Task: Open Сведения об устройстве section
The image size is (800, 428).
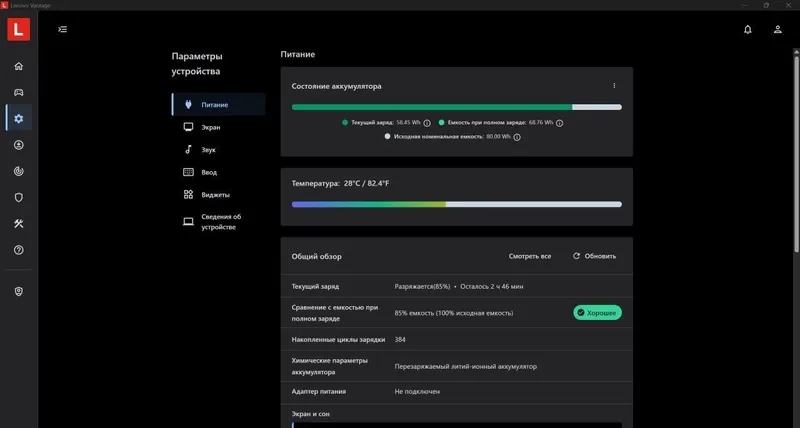Action: pyautogui.click(x=219, y=222)
